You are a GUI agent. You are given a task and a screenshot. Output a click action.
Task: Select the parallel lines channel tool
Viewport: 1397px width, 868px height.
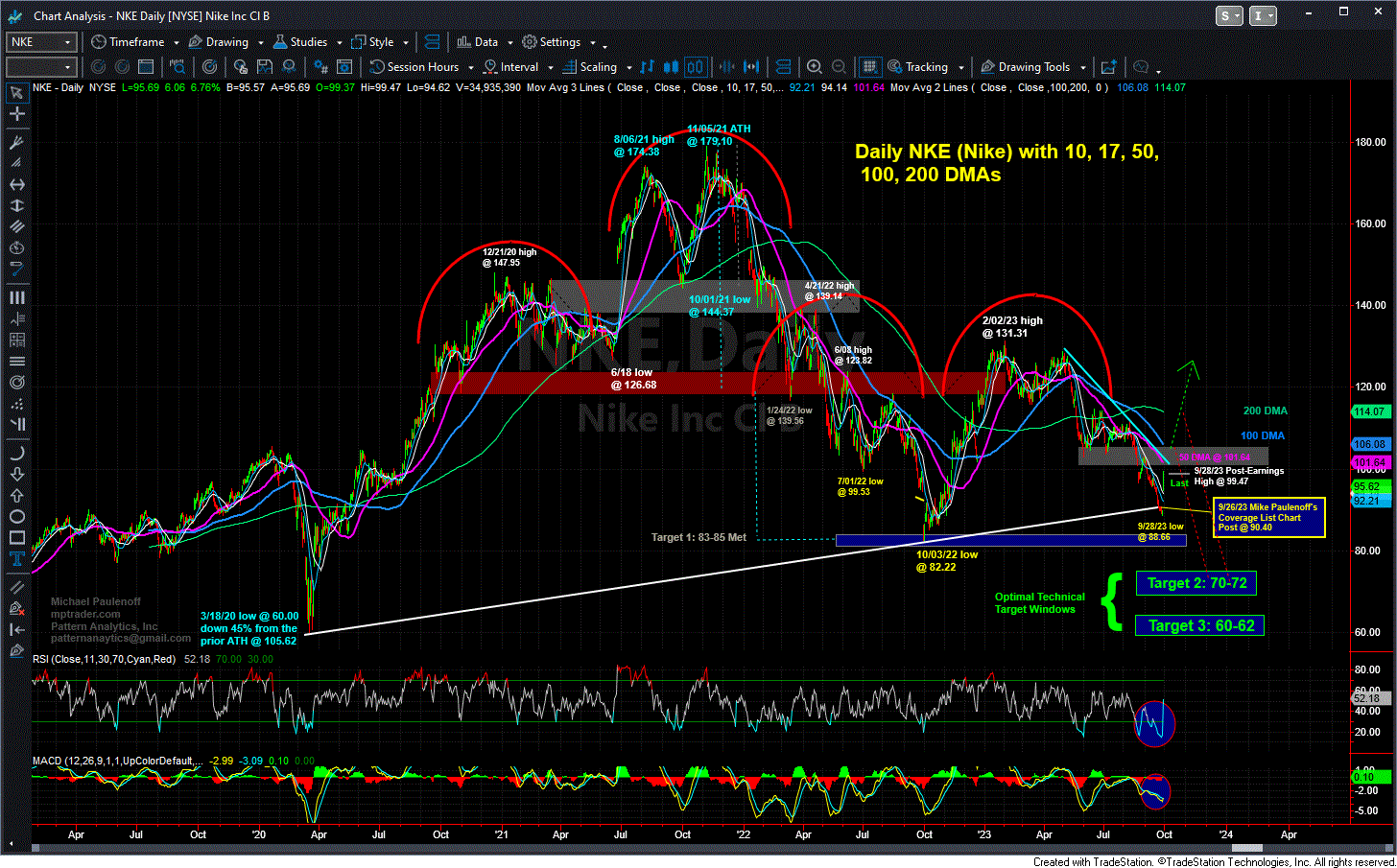[16, 226]
